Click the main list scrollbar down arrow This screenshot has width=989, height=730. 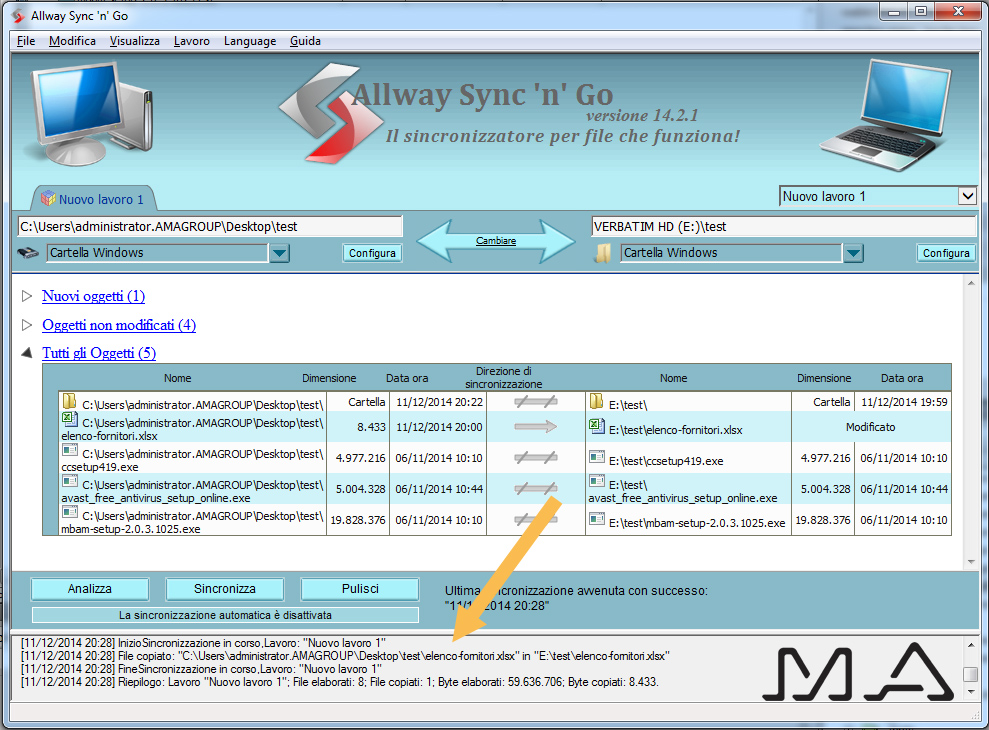[x=971, y=562]
